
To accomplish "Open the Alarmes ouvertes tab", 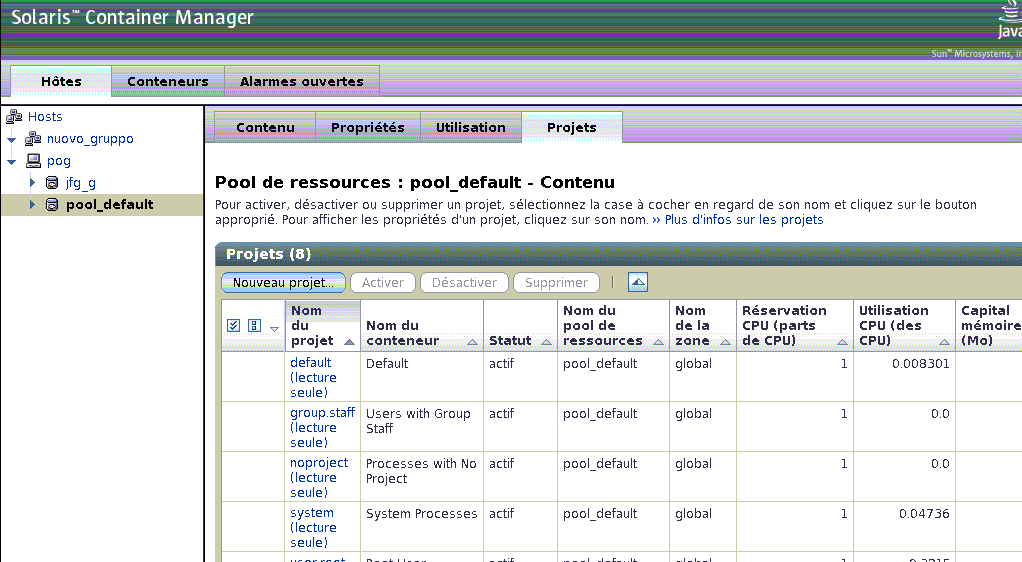I will click(302, 81).
